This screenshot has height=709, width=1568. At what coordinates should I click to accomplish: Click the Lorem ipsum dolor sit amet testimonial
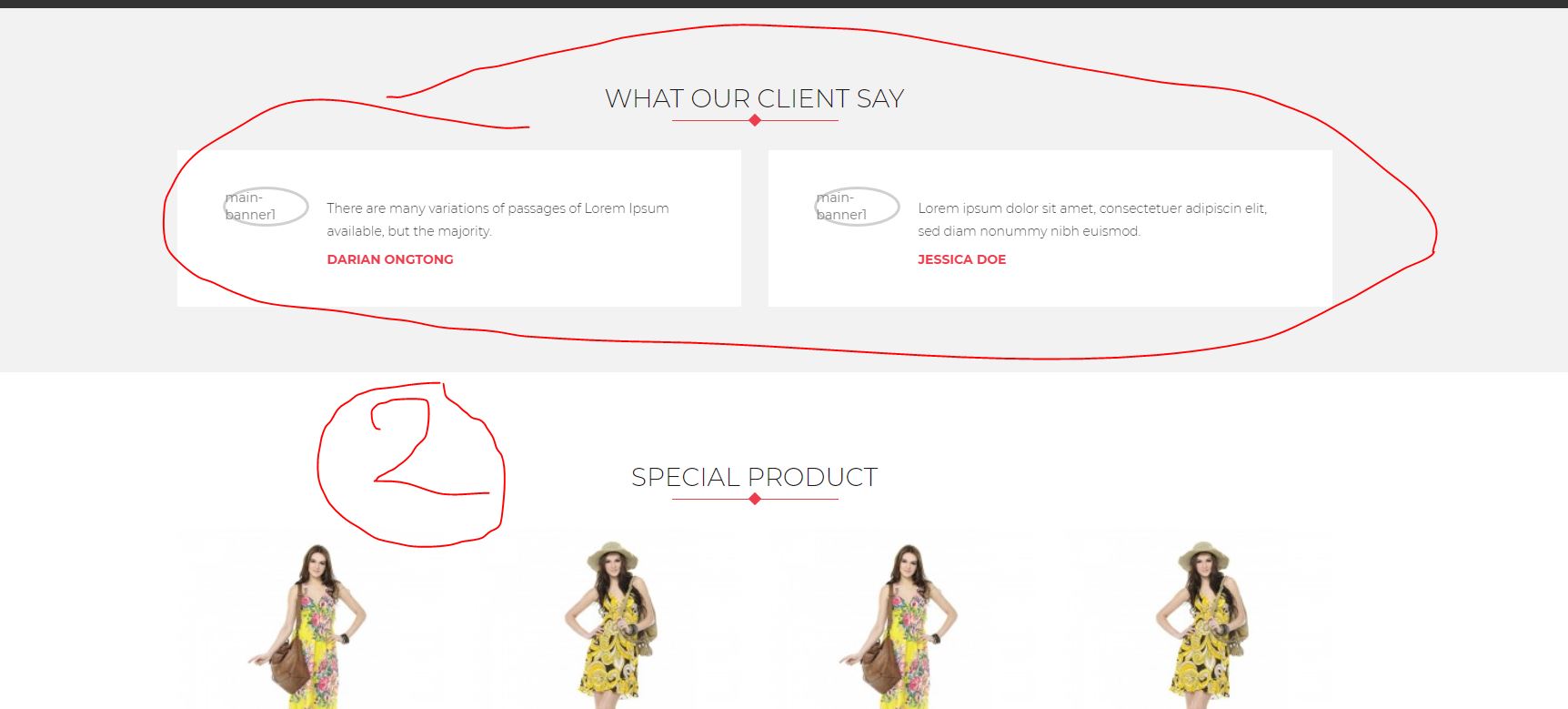point(1092,219)
